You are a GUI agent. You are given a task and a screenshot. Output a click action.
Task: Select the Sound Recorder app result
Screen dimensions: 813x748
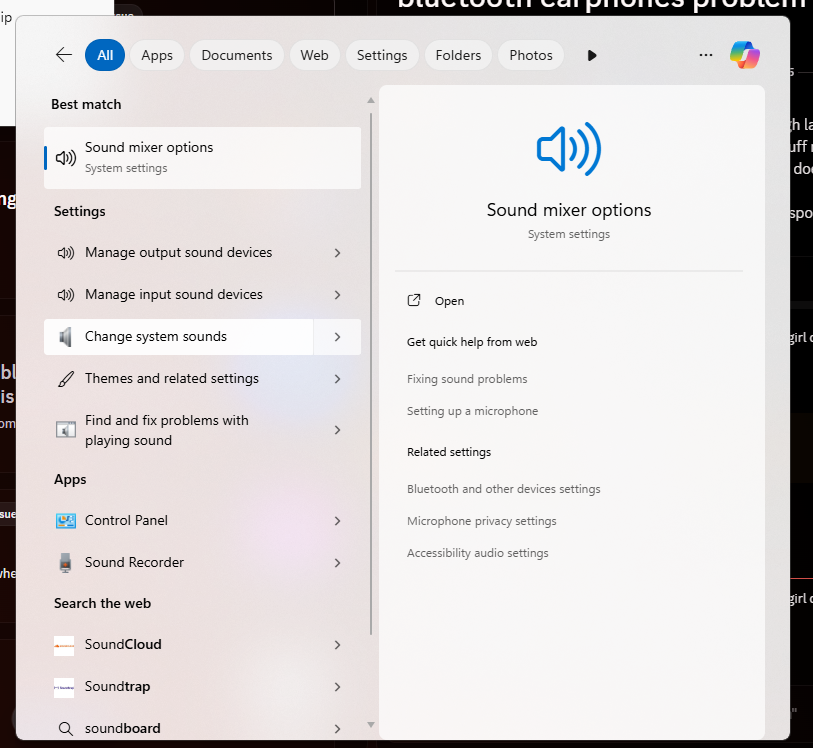pyautogui.click(x=202, y=562)
